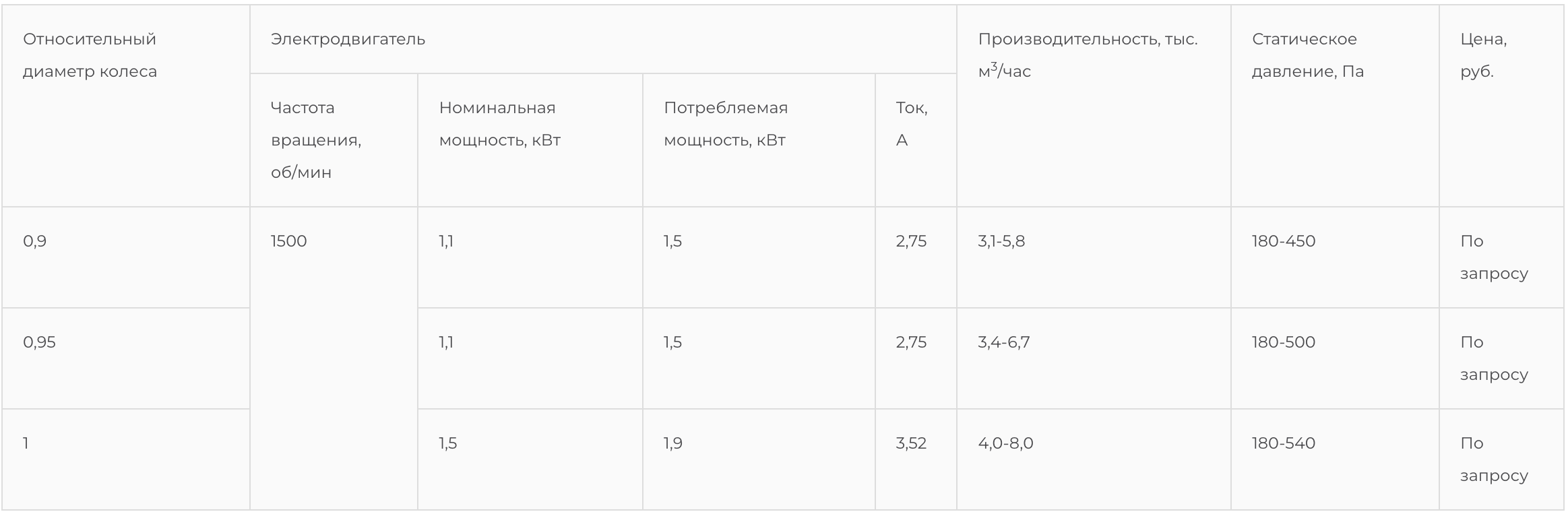Select the 'Ток, А' column header
1568x516 pixels.
[x=911, y=124]
